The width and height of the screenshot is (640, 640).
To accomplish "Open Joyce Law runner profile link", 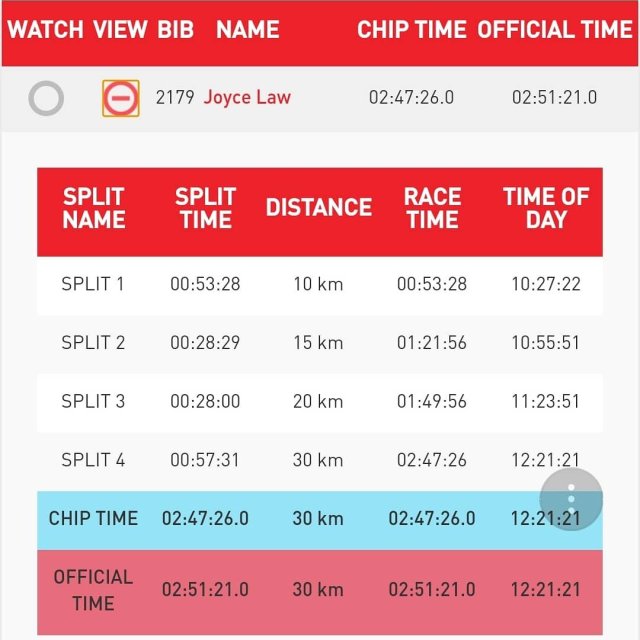I will coord(247,98).
